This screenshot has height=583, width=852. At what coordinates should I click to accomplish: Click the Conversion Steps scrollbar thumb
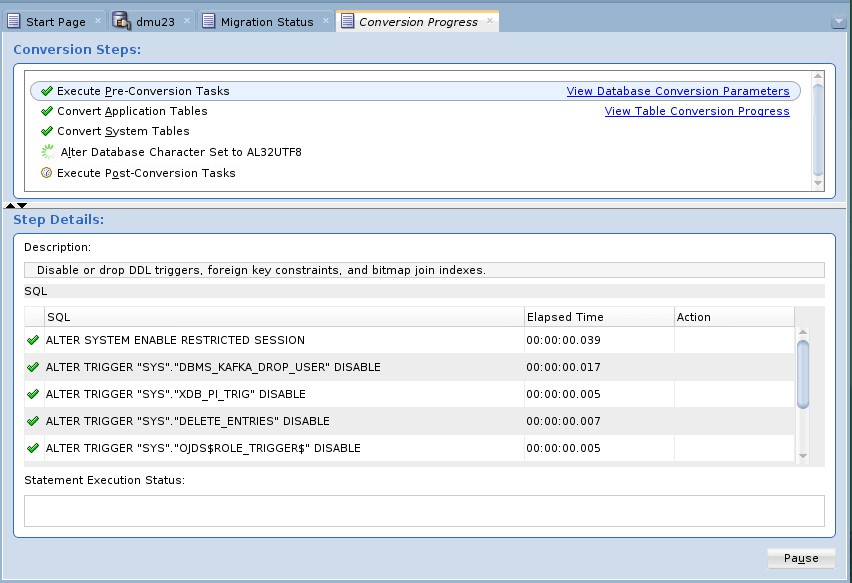point(818,129)
